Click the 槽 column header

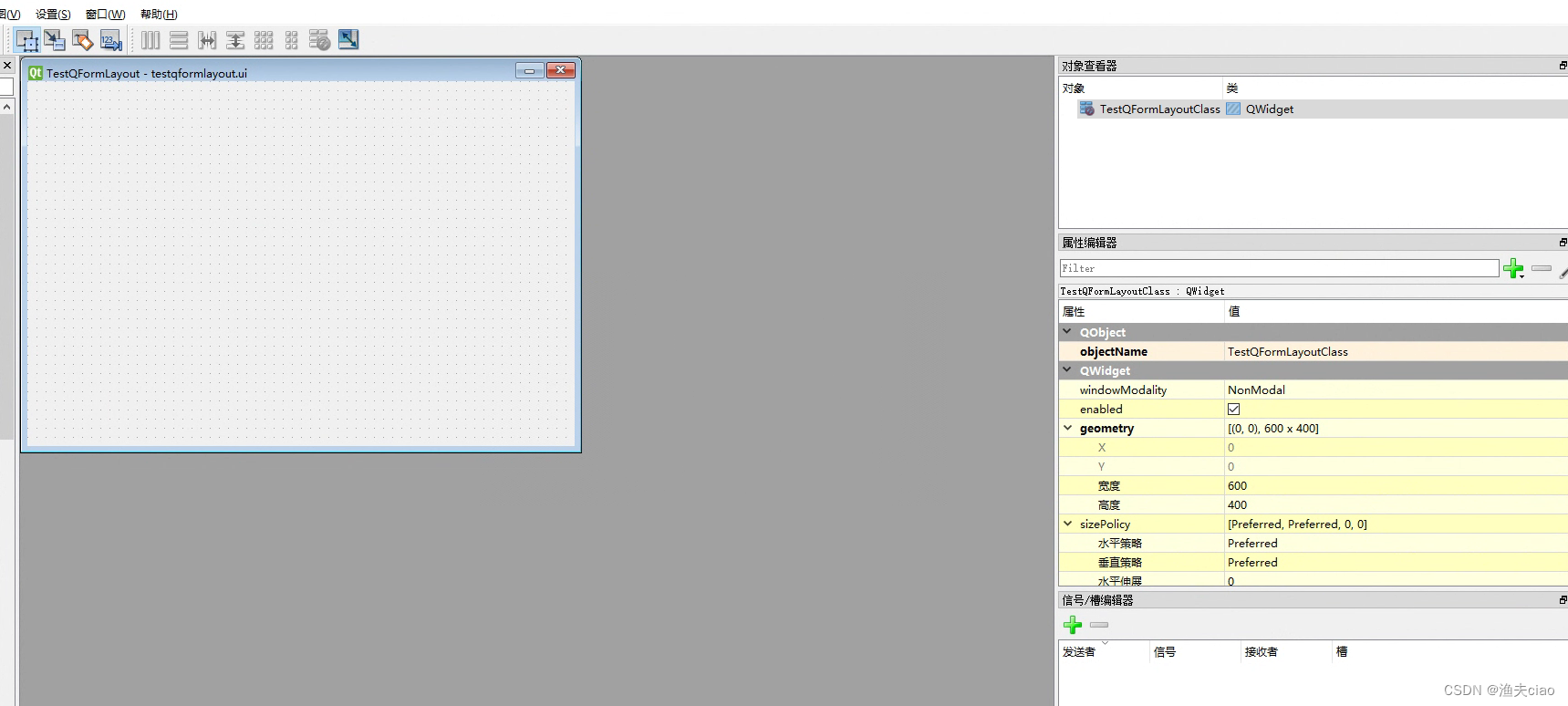point(1449,651)
